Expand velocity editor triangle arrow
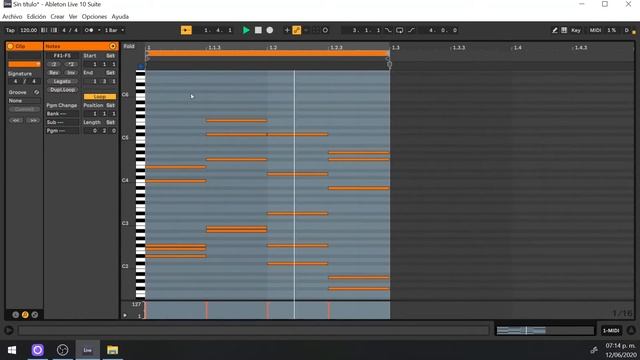The width and height of the screenshot is (640, 360). coord(125,315)
